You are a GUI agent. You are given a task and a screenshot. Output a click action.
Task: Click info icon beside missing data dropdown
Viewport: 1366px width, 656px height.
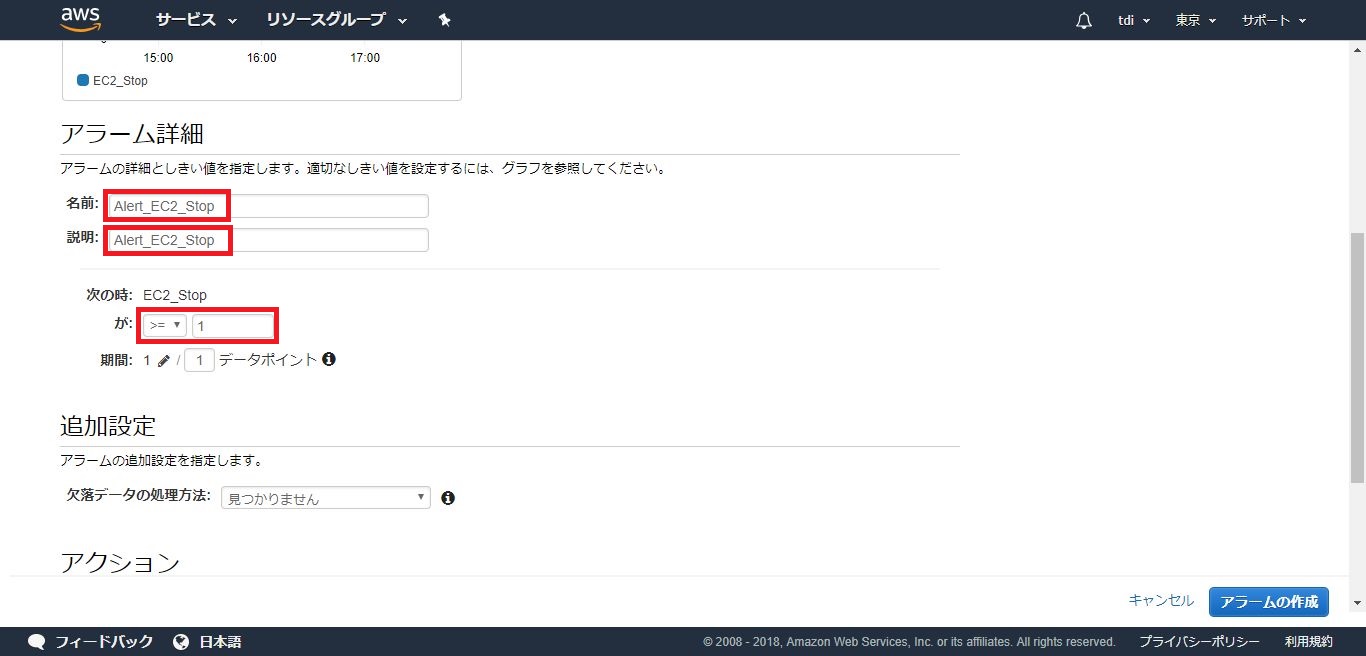[448, 498]
